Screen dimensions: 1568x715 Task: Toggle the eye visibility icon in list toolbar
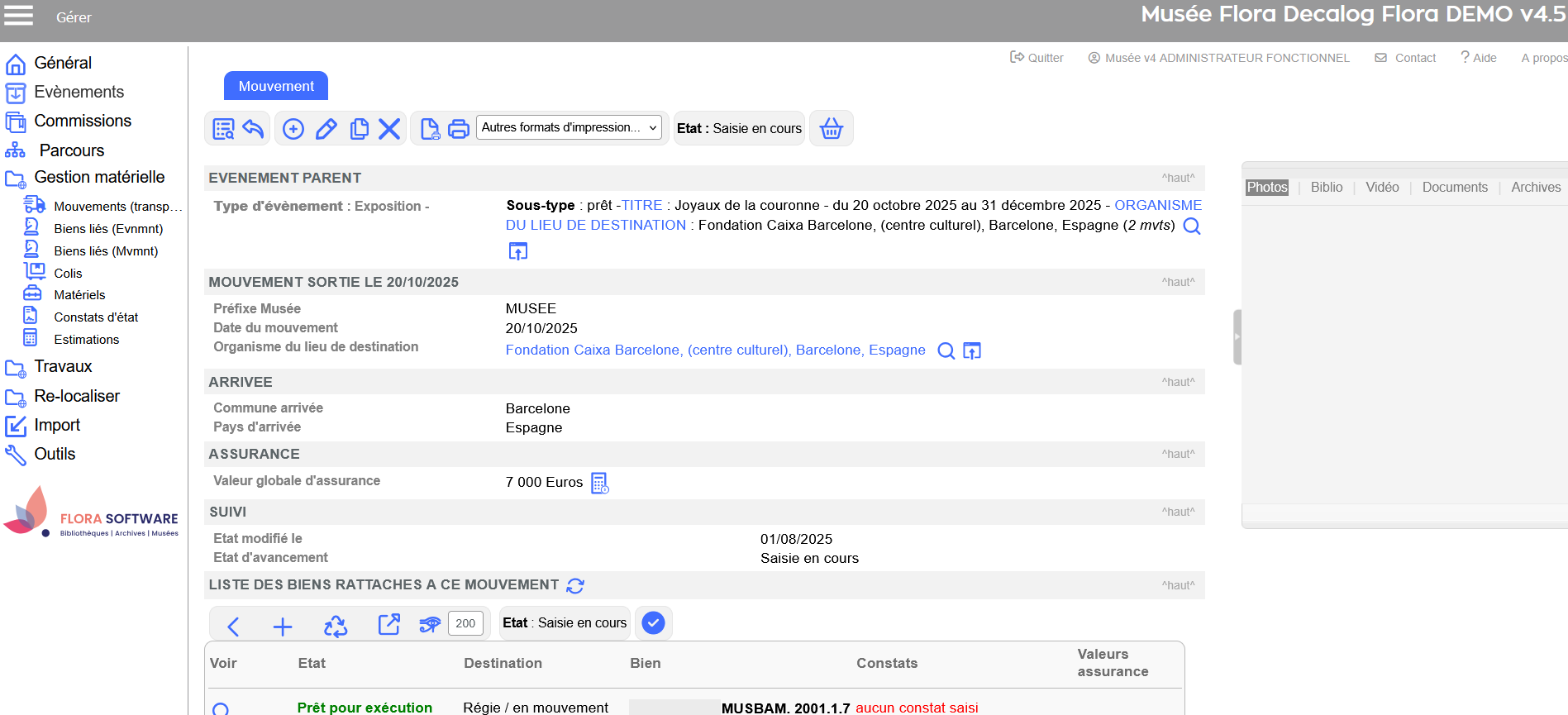point(430,624)
